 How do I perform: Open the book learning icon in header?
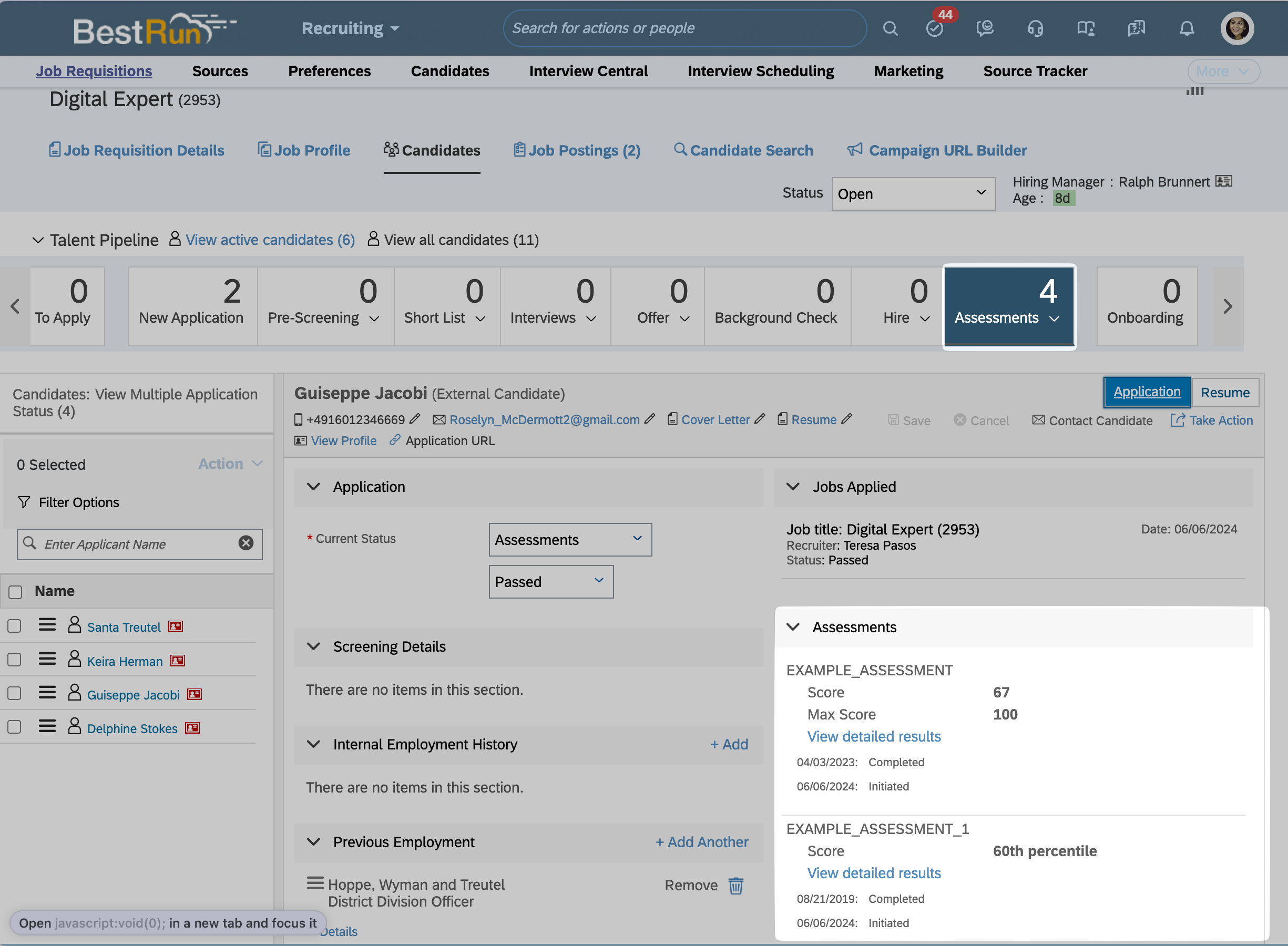(x=1086, y=28)
